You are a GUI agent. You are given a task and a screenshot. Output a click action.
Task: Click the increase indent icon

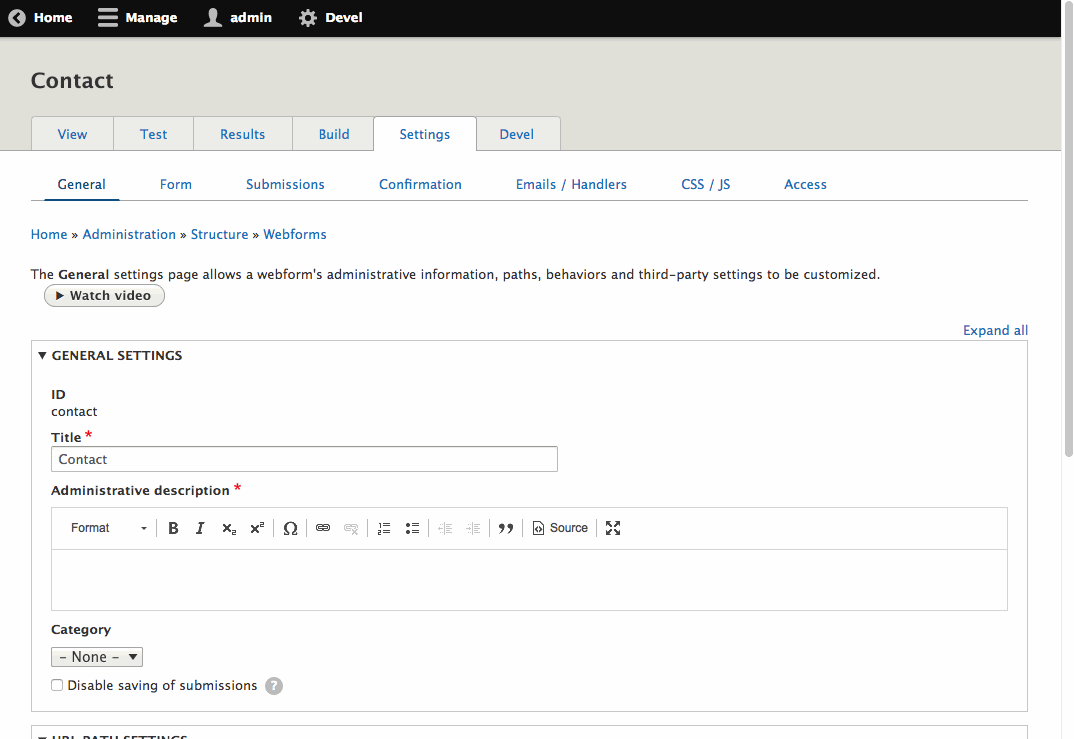click(x=473, y=528)
